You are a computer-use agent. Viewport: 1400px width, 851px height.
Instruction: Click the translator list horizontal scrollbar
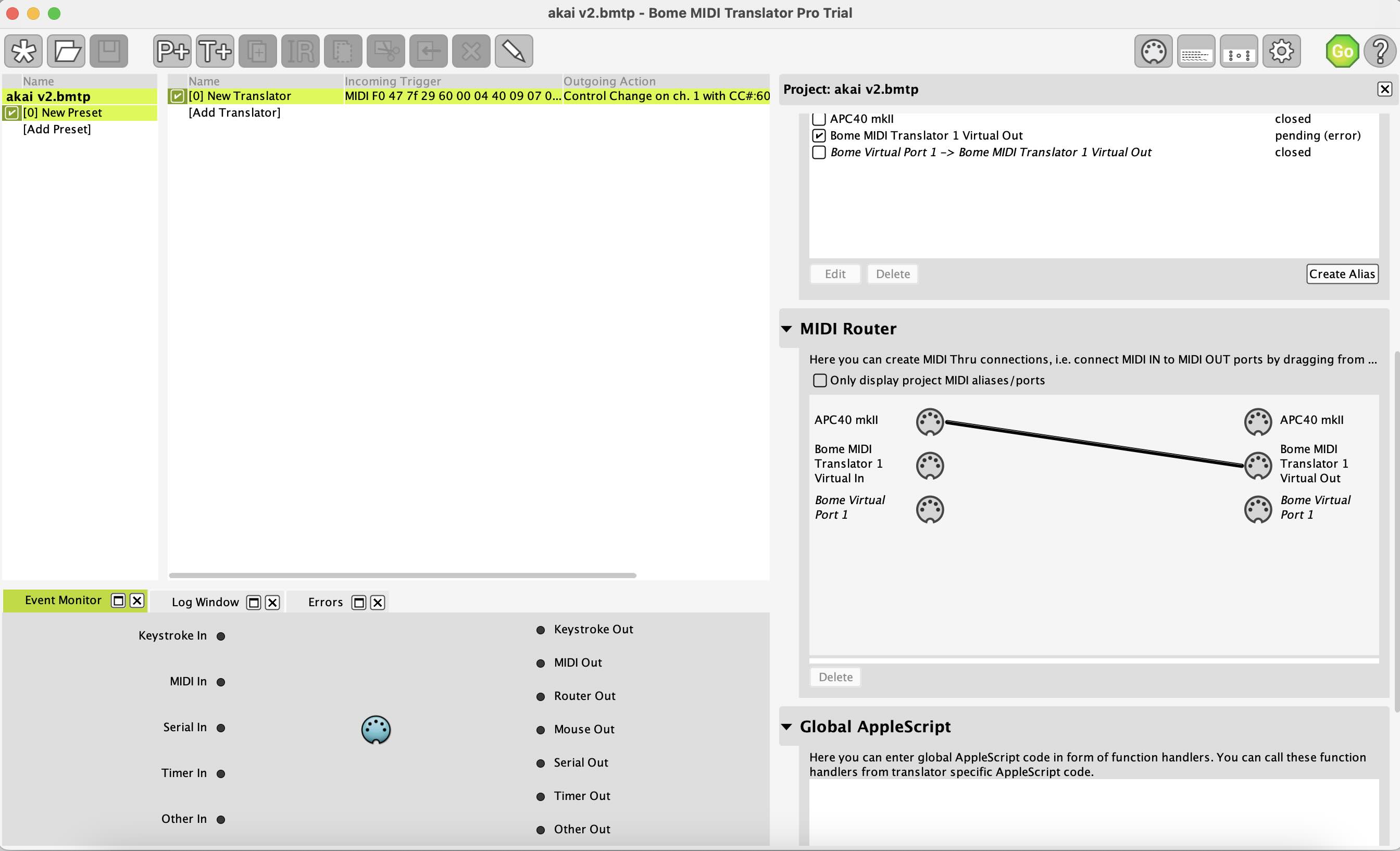point(402,575)
